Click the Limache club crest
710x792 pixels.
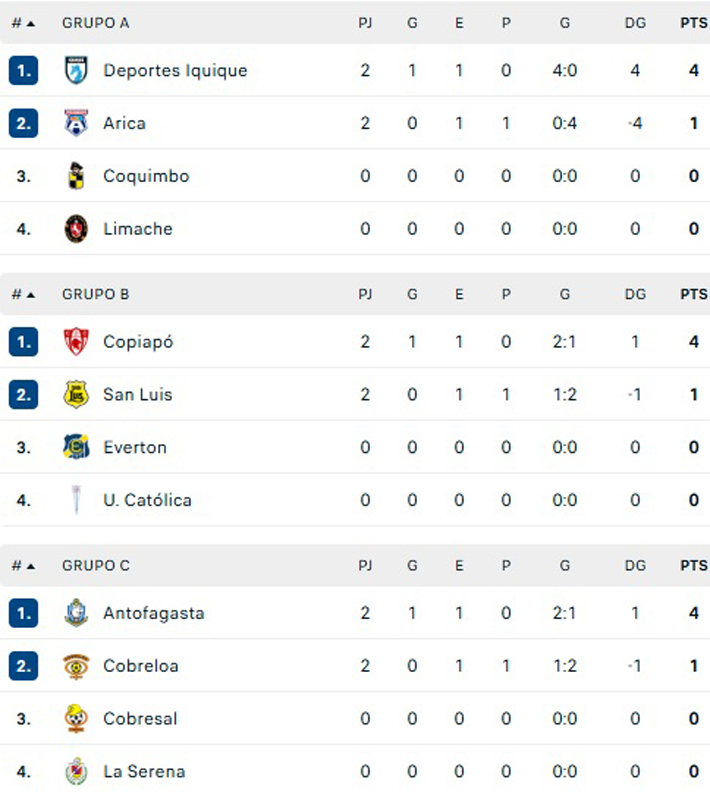pos(76,229)
